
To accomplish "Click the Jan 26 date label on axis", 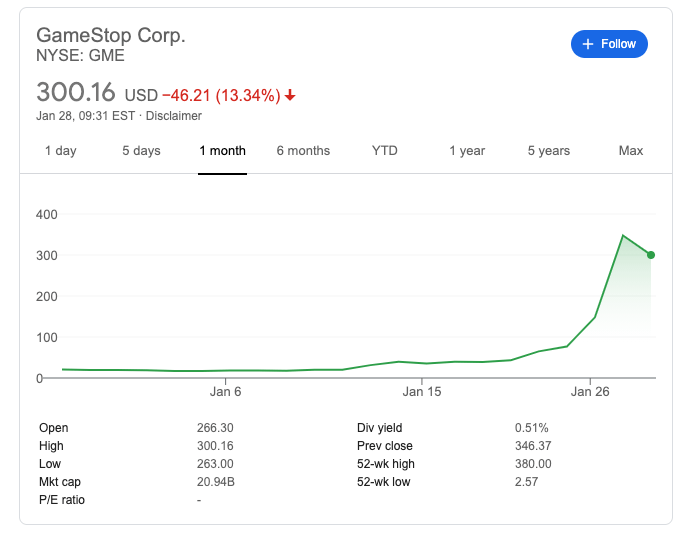I will pos(590,391).
